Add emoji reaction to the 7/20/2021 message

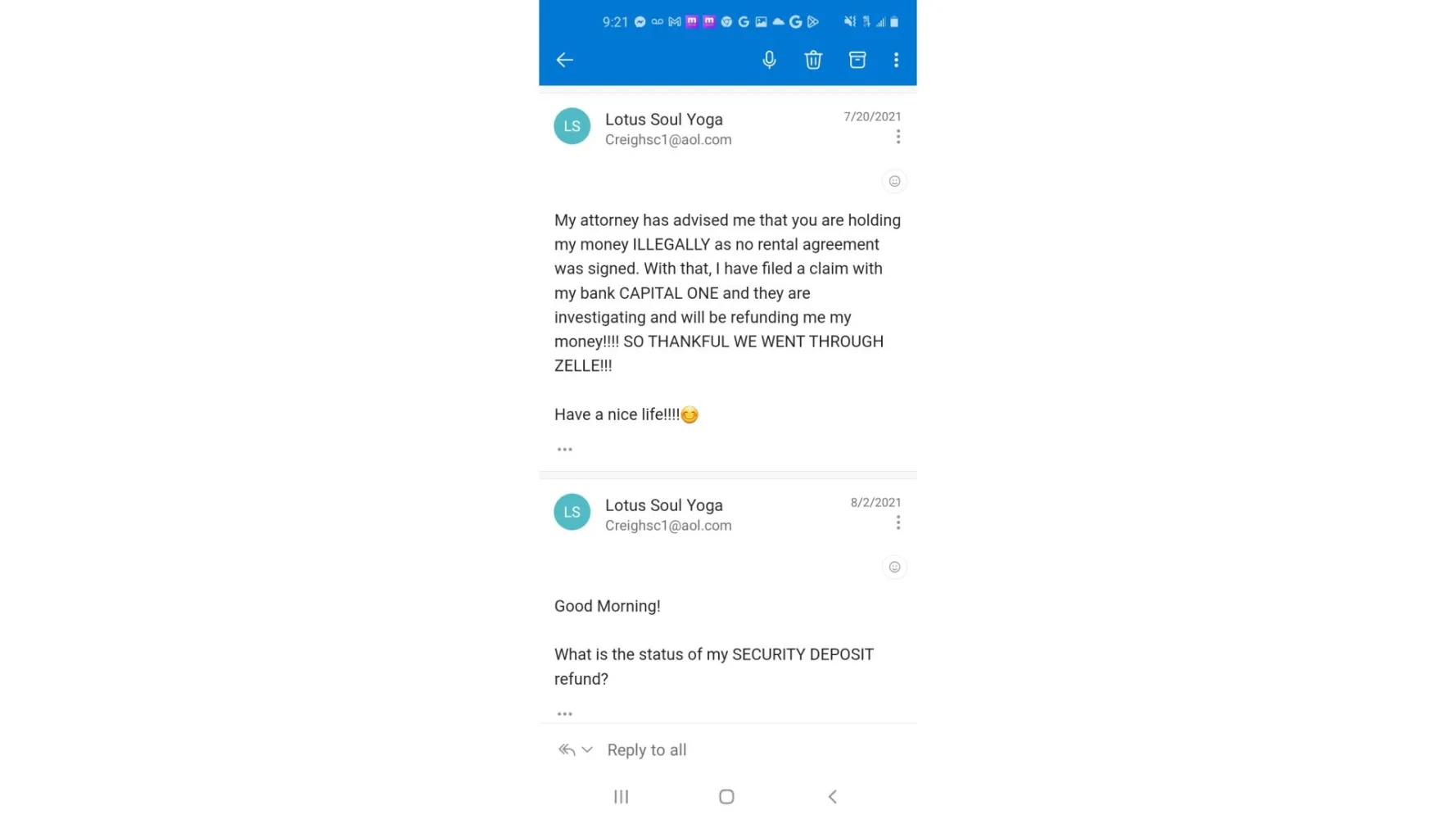pos(894,181)
